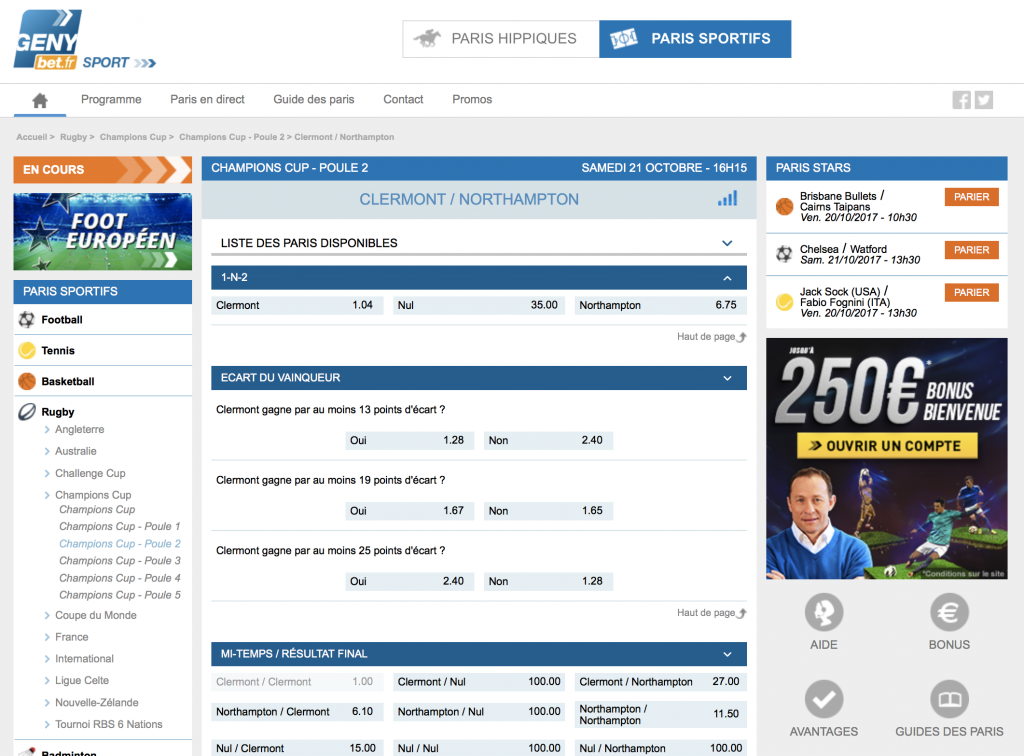
Task: Click the Rugby ball icon in sidebar
Action: tap(27, 412)
